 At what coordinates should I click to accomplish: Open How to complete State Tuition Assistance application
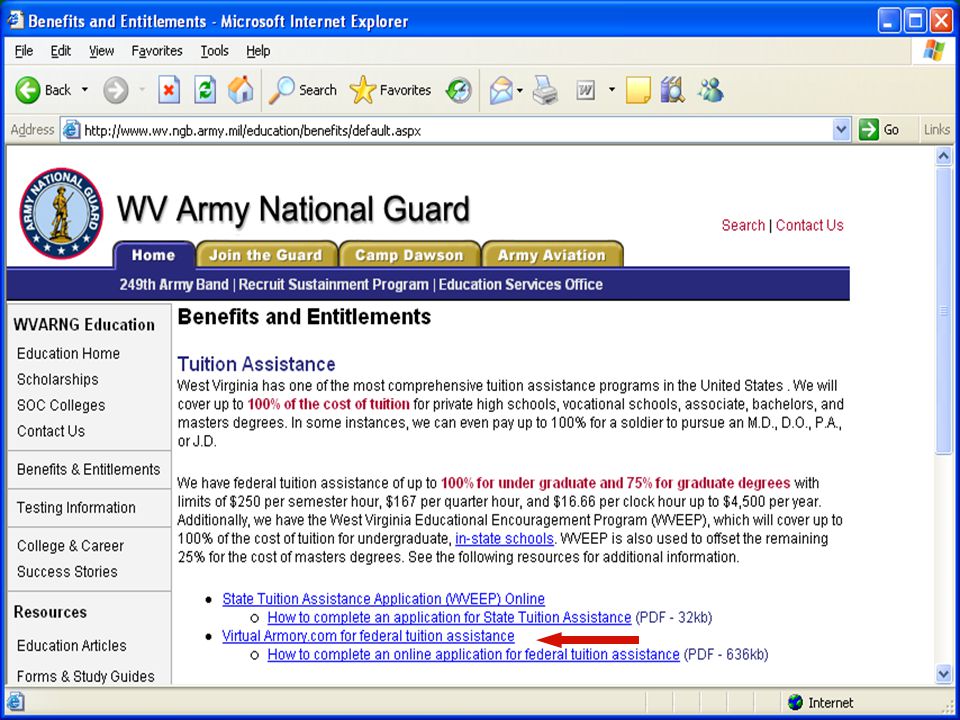click(449, 617)
